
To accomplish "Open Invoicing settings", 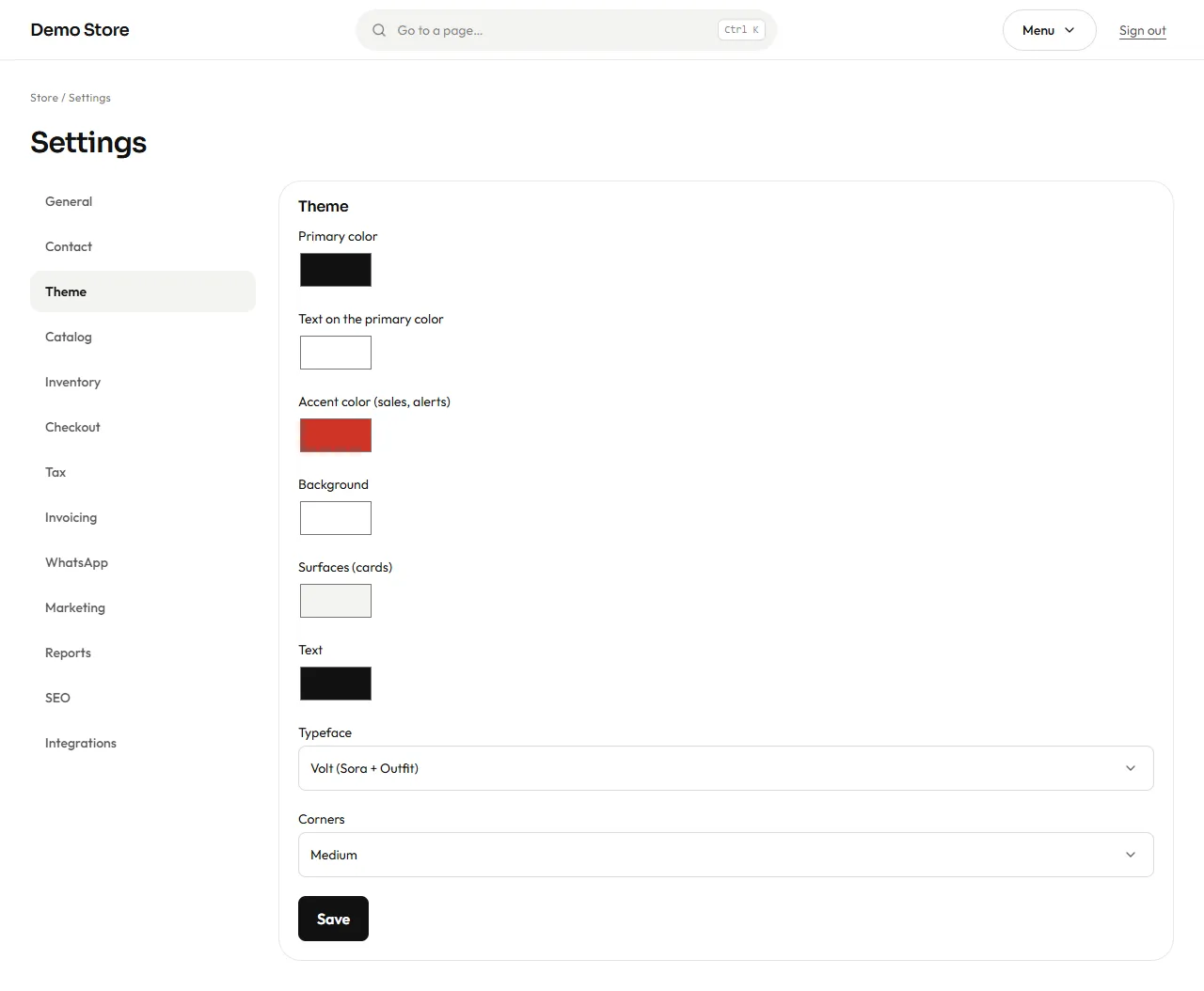I will click(143, 517).
